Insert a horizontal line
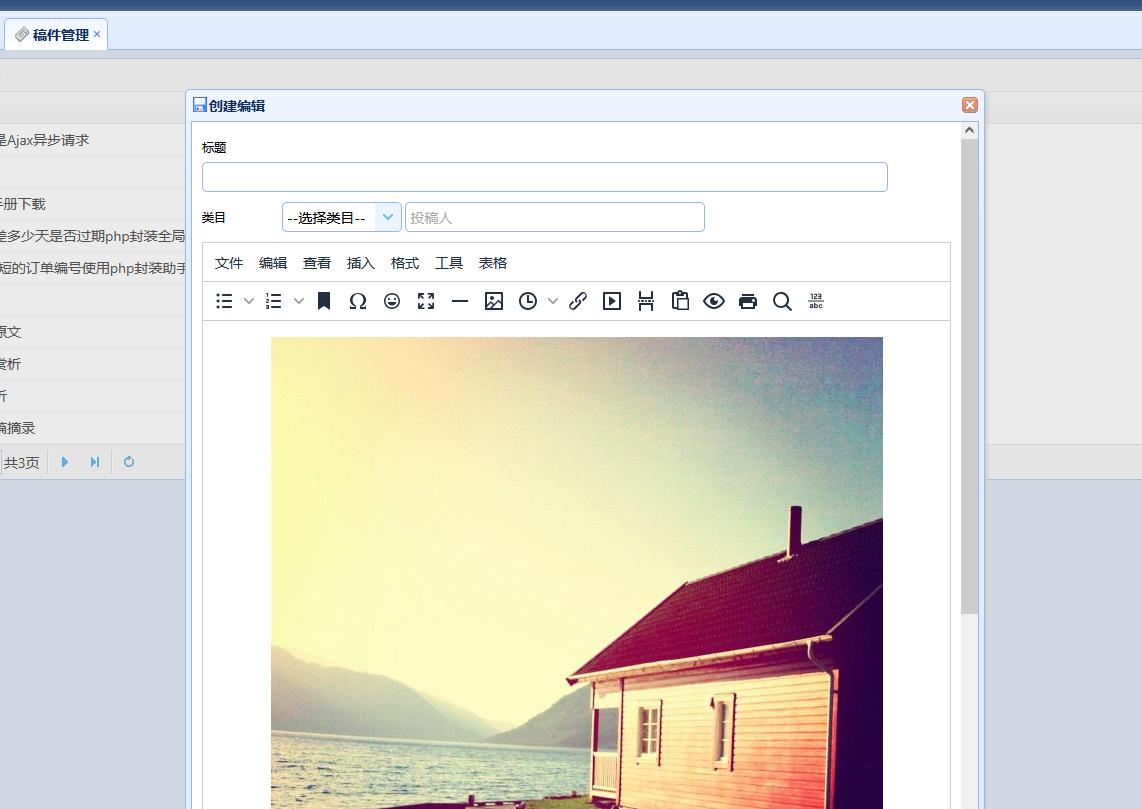Image resolution: width=1142 pixels, height=809 pixels. [x=460, y=301]
